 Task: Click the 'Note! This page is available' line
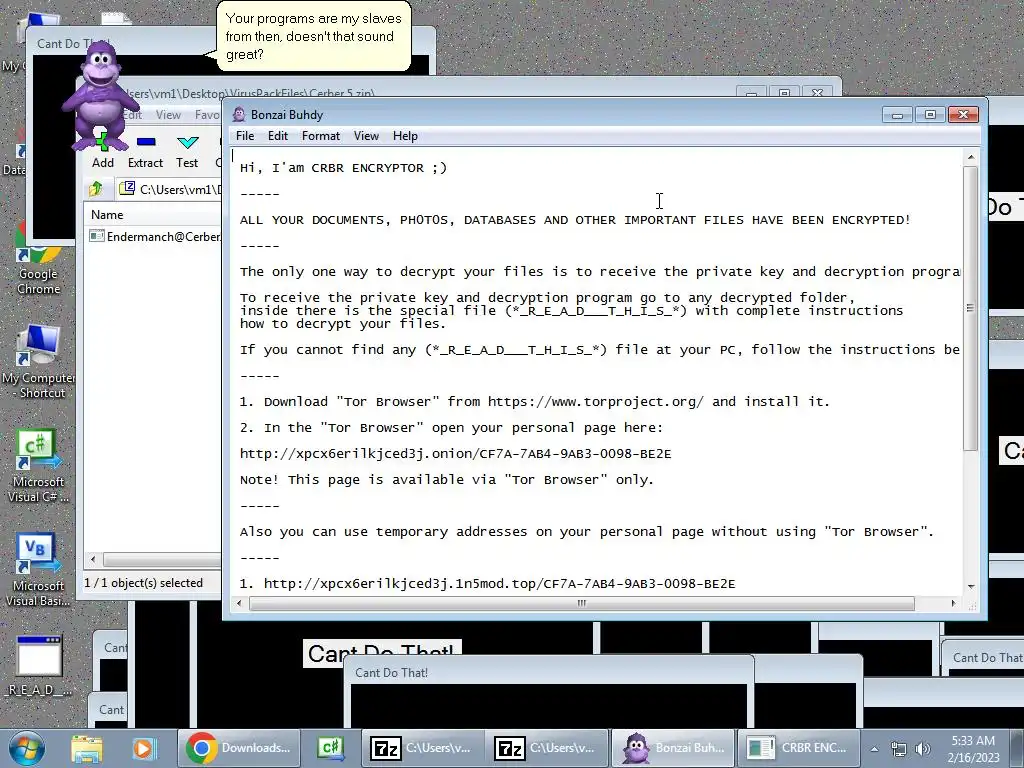pos(447,480)
